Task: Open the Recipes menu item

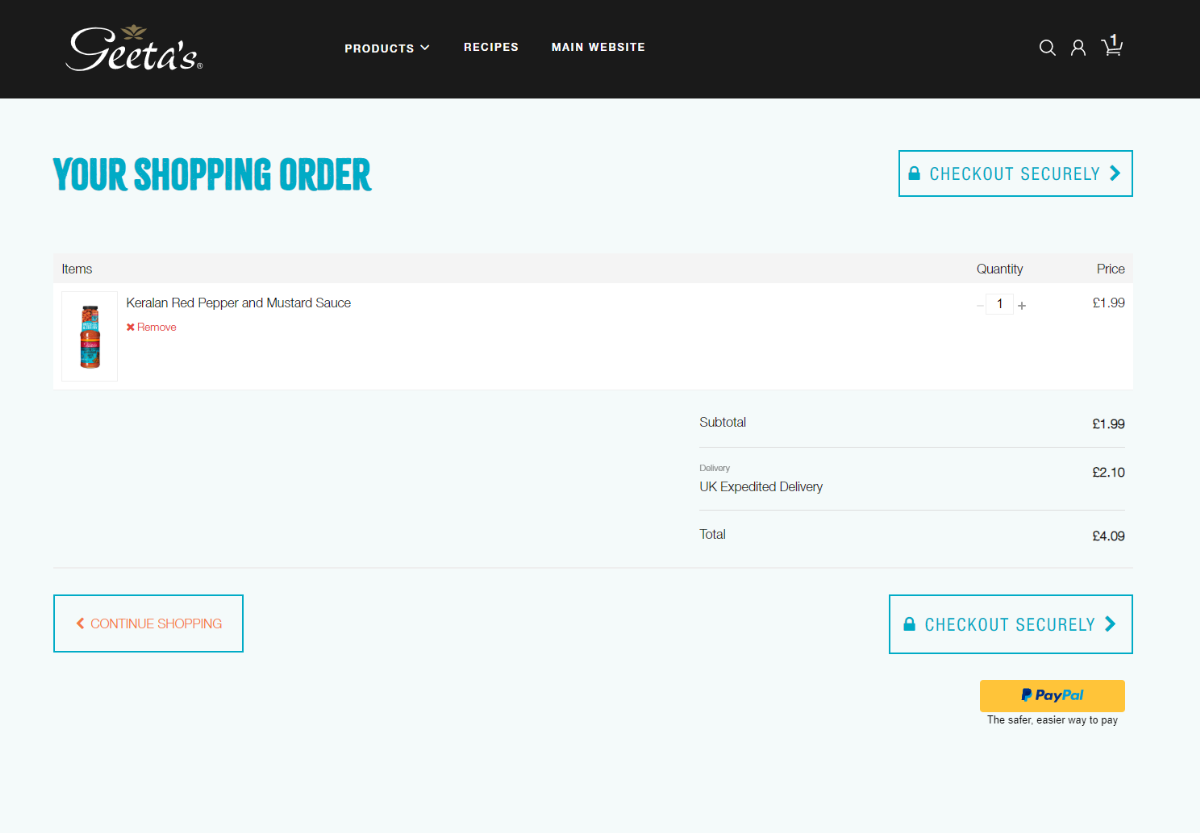Action: point(491,47)
